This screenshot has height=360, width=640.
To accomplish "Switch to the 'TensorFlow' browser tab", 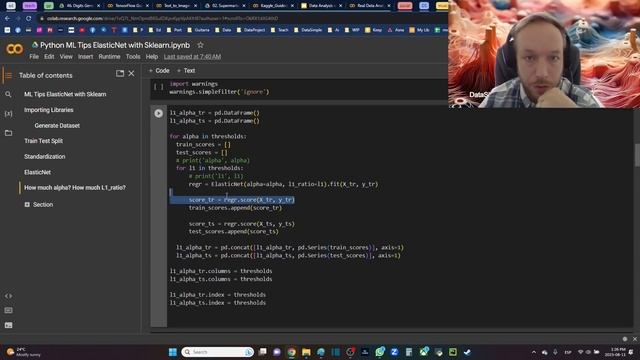I will (127, 6).
